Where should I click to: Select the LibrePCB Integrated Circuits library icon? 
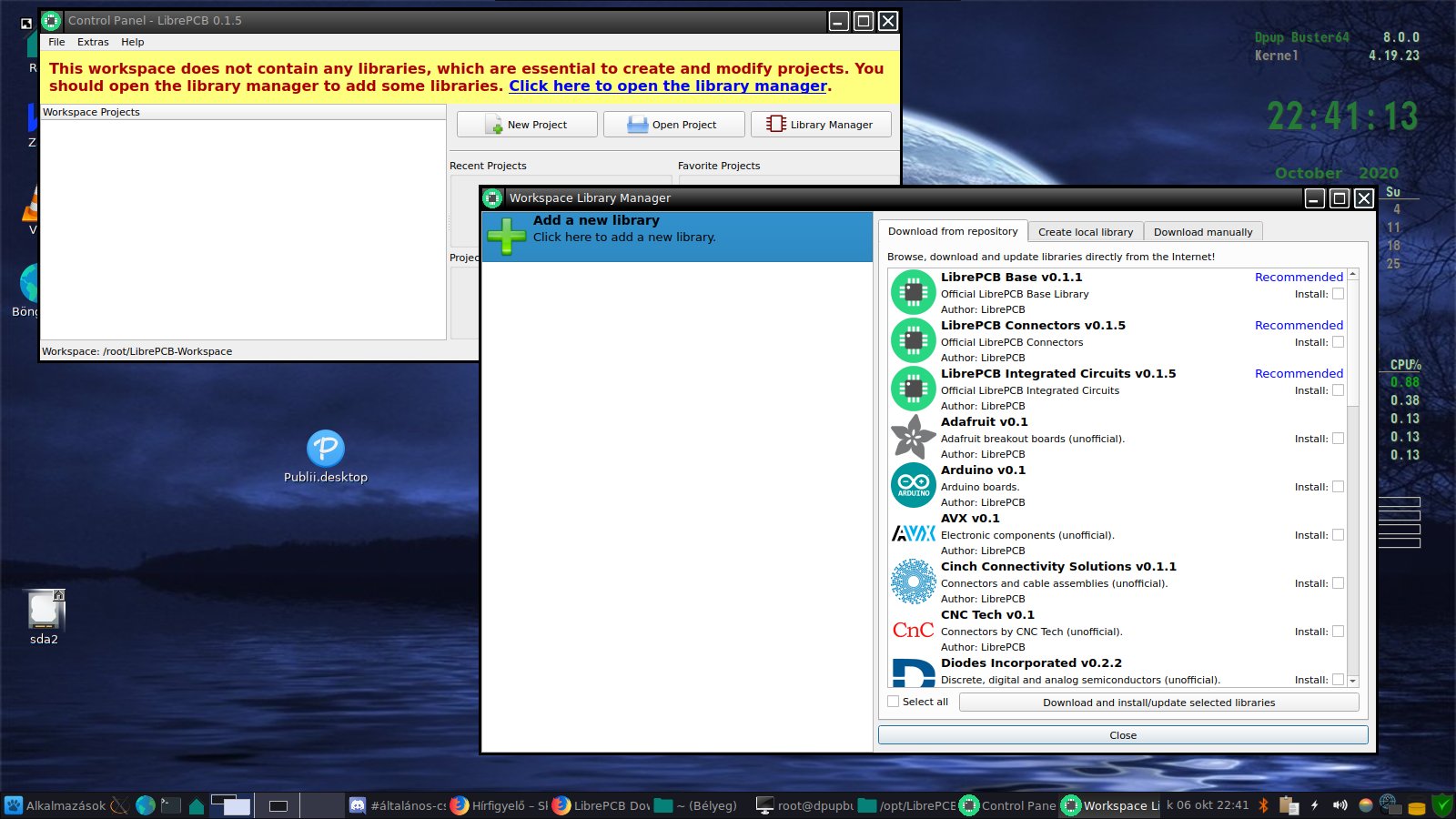pos(913,389)
